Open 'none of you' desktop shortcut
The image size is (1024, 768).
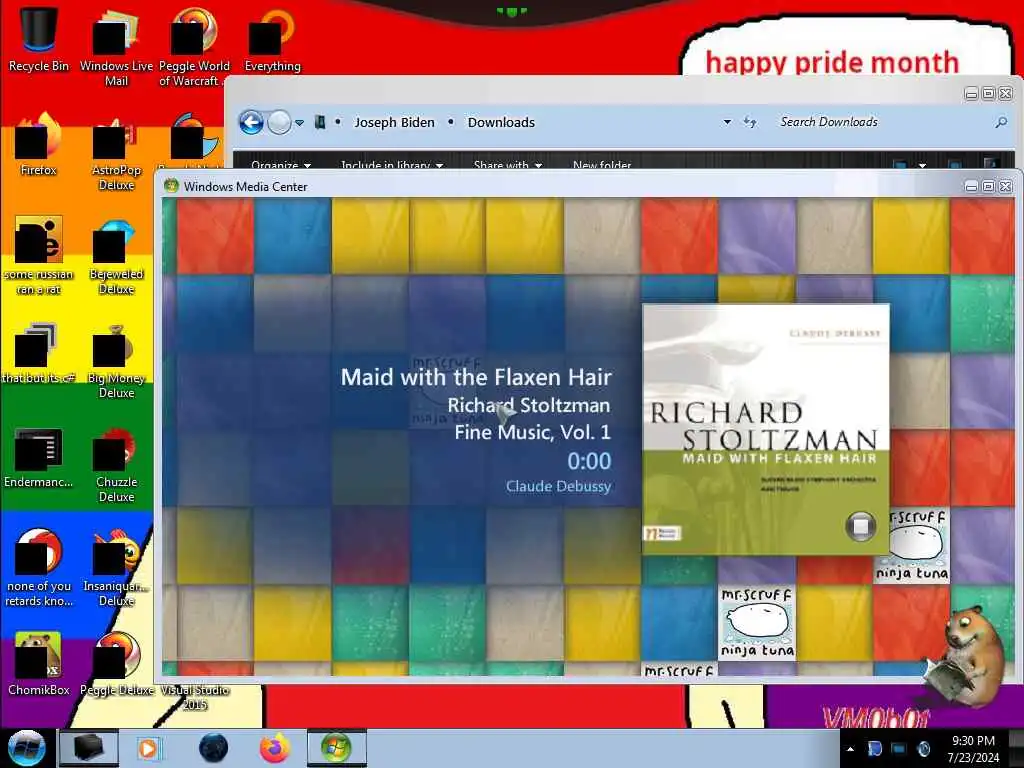coord(39,568)
